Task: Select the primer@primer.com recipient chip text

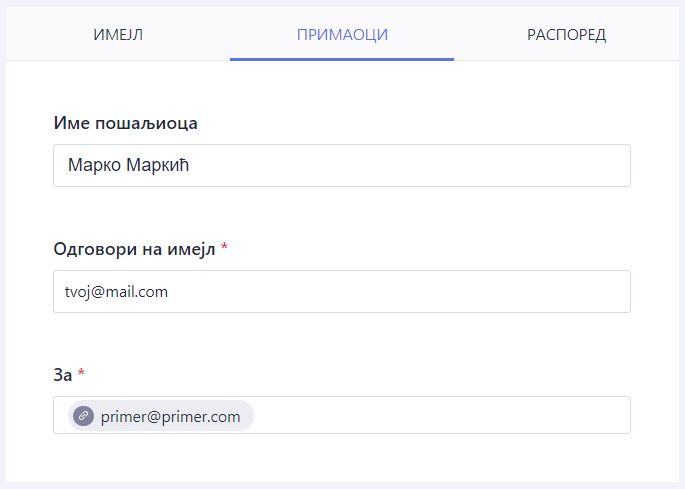Action: tap(171, 416)
